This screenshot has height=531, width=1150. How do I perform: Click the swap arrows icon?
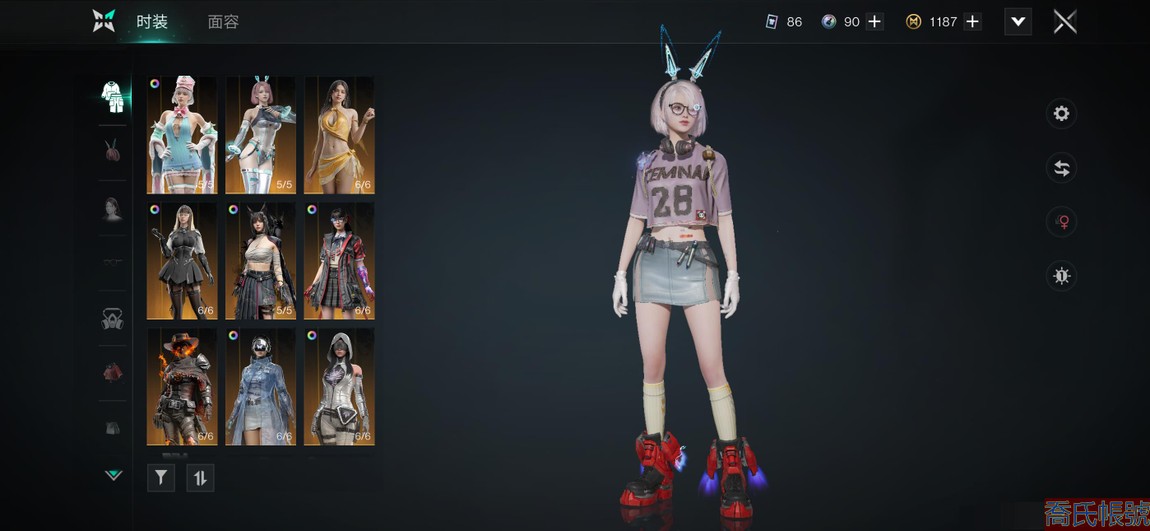[1061, 169]
